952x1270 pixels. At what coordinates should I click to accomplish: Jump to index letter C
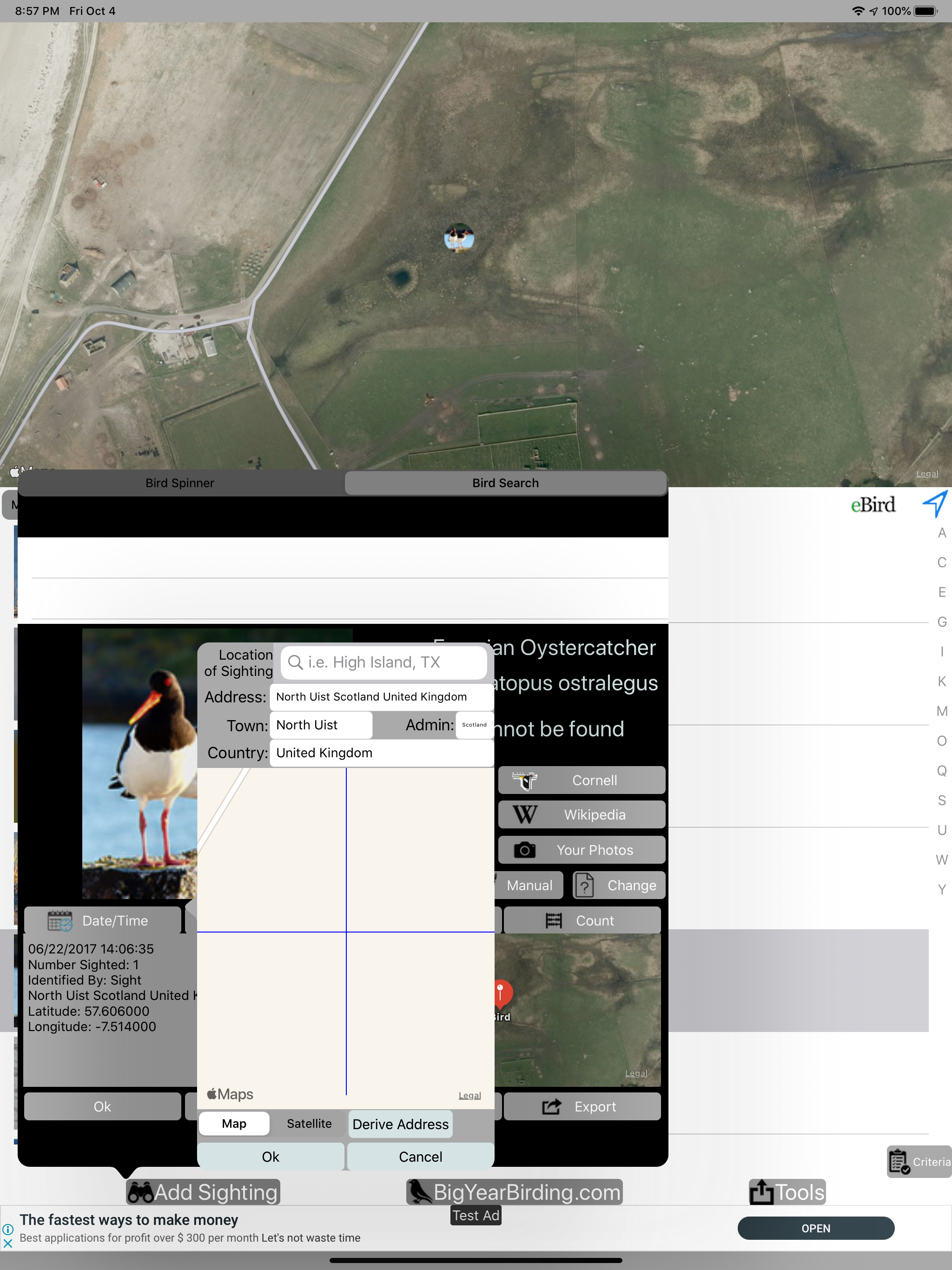[942, 562]
